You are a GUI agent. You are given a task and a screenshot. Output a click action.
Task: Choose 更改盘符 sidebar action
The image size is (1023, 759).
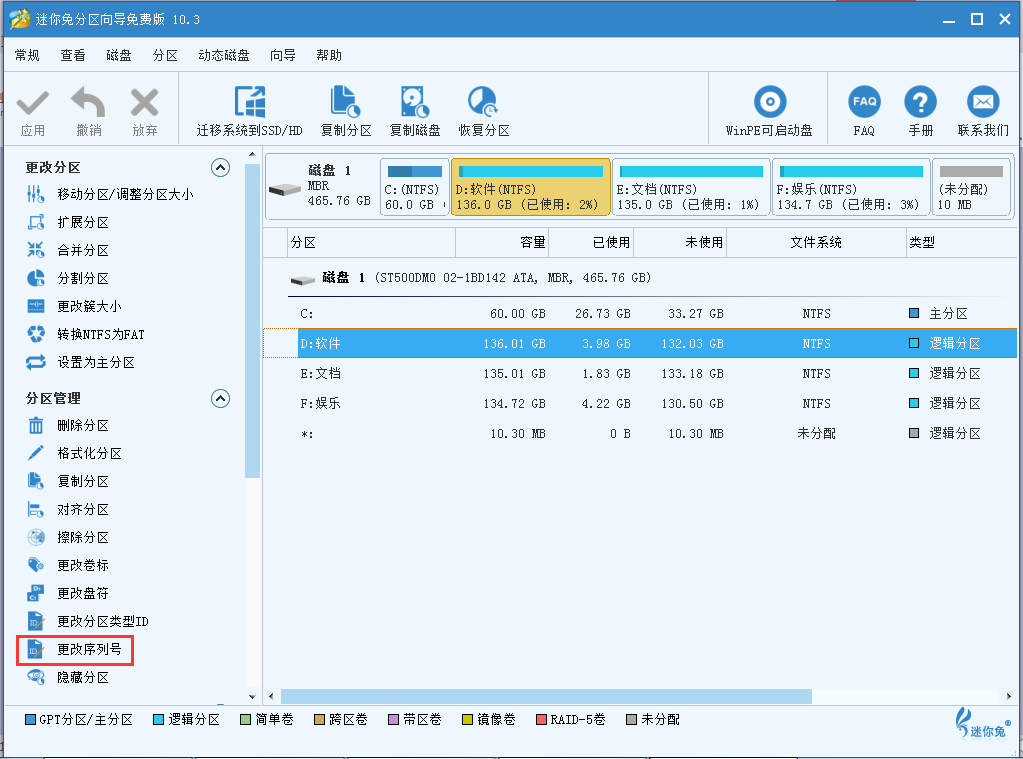point(67,594)
